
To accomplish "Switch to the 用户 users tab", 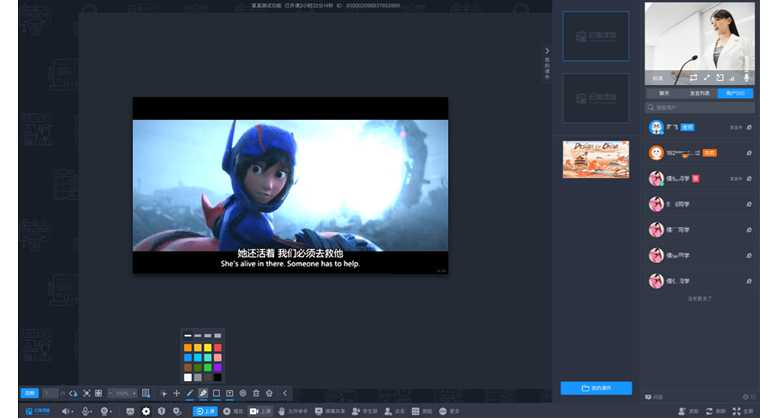I will pyautogui.click(x=735, y=93).
